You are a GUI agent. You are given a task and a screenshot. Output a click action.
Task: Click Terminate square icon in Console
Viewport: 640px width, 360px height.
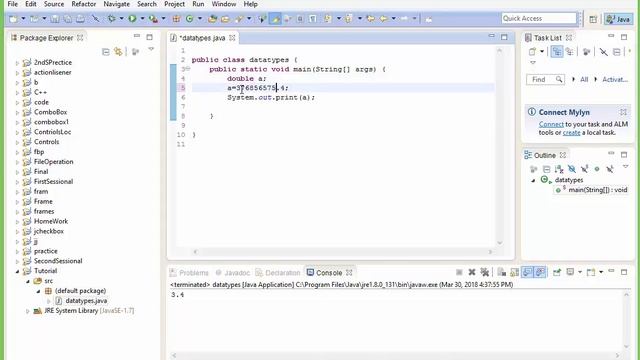point(459,272)
